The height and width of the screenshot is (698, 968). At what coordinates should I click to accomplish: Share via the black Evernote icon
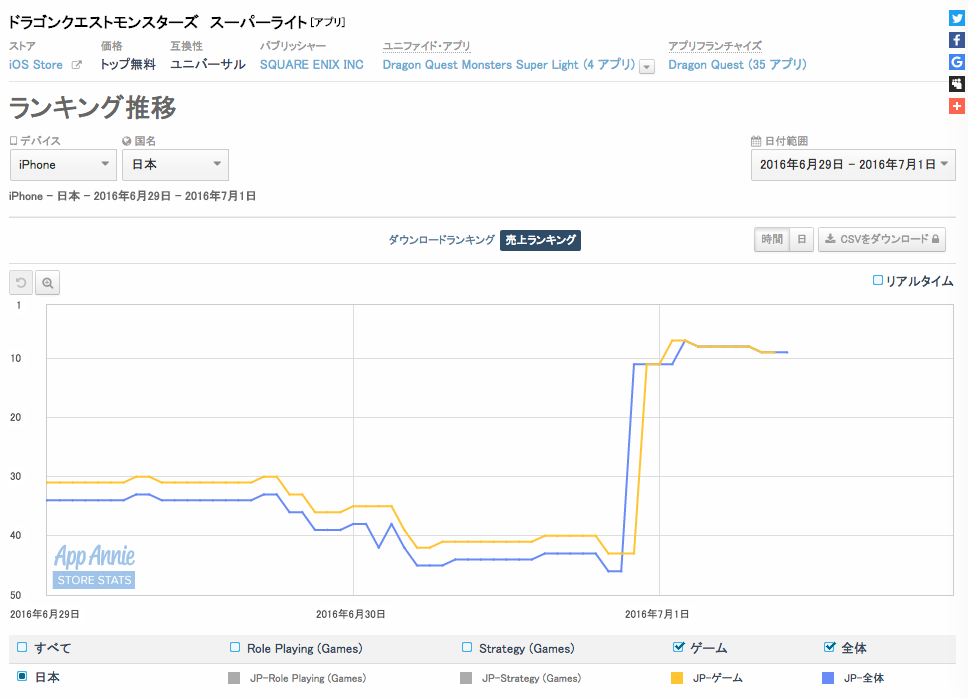956,84
